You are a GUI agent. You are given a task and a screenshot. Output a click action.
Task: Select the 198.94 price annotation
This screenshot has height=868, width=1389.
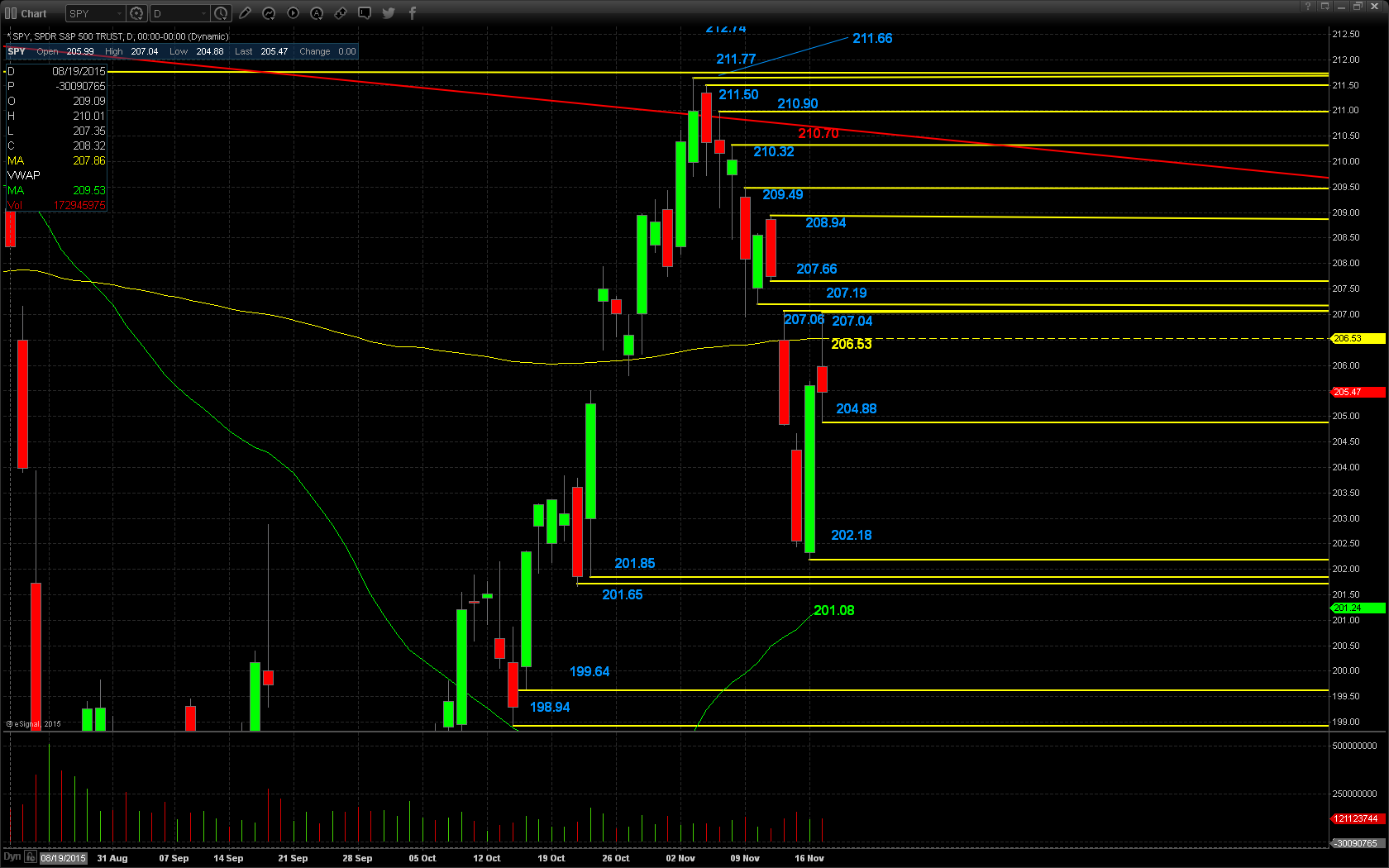(550, 707)
